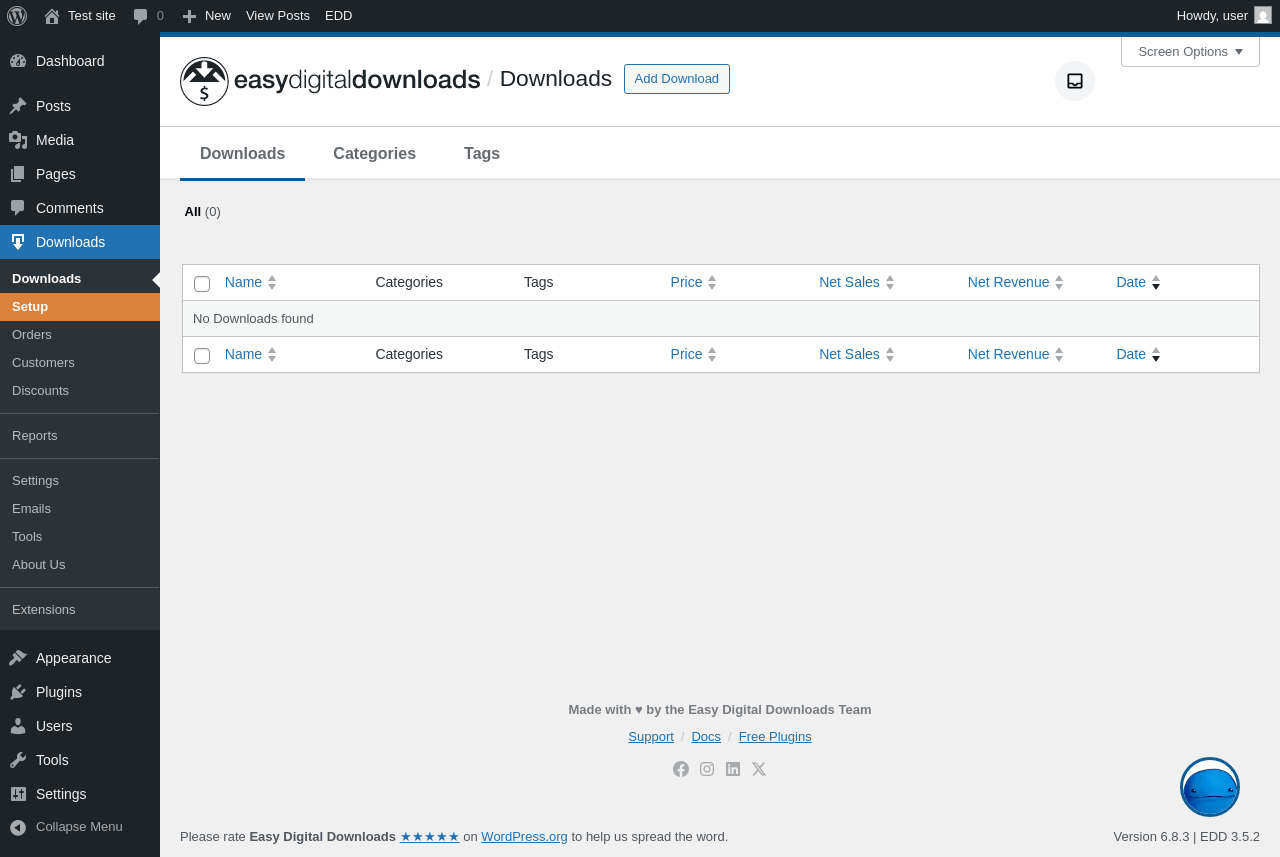Image resolution: width=1280 pixels, height=857 pixels.
Task: Open the notifications inbox icon
Action: point(1075,81)
